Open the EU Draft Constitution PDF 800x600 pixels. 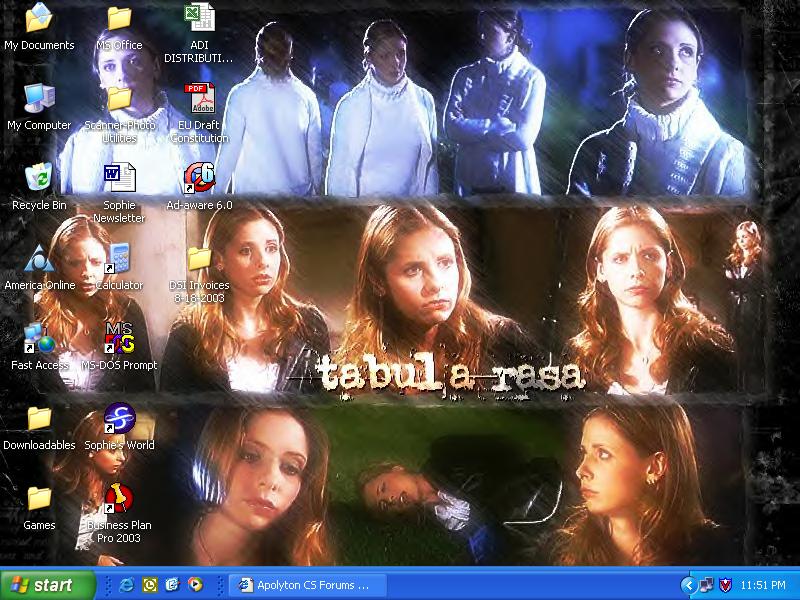pos(199,100)
